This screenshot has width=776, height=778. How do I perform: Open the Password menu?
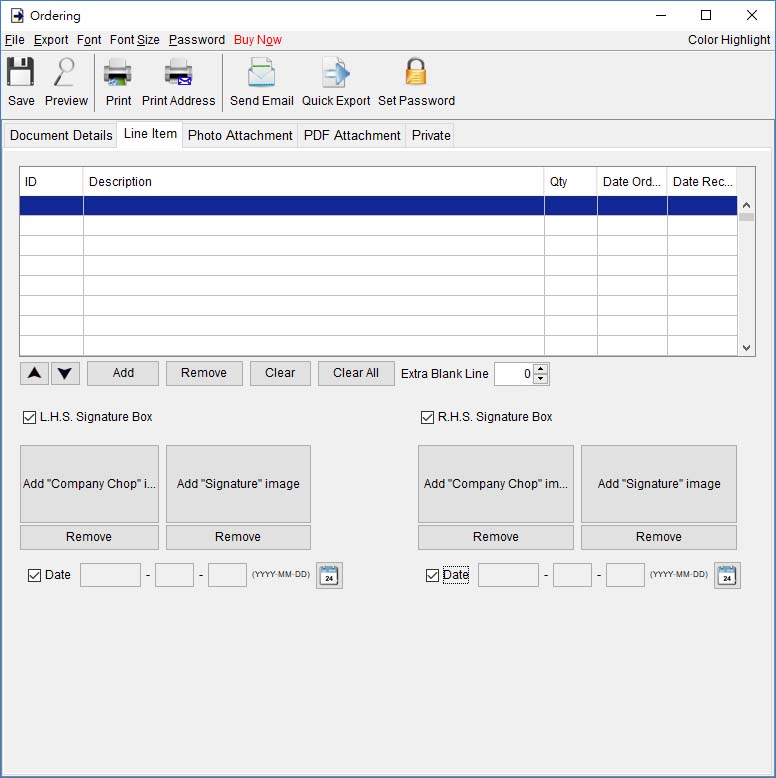pyautogui.click(x=196, y=40)
